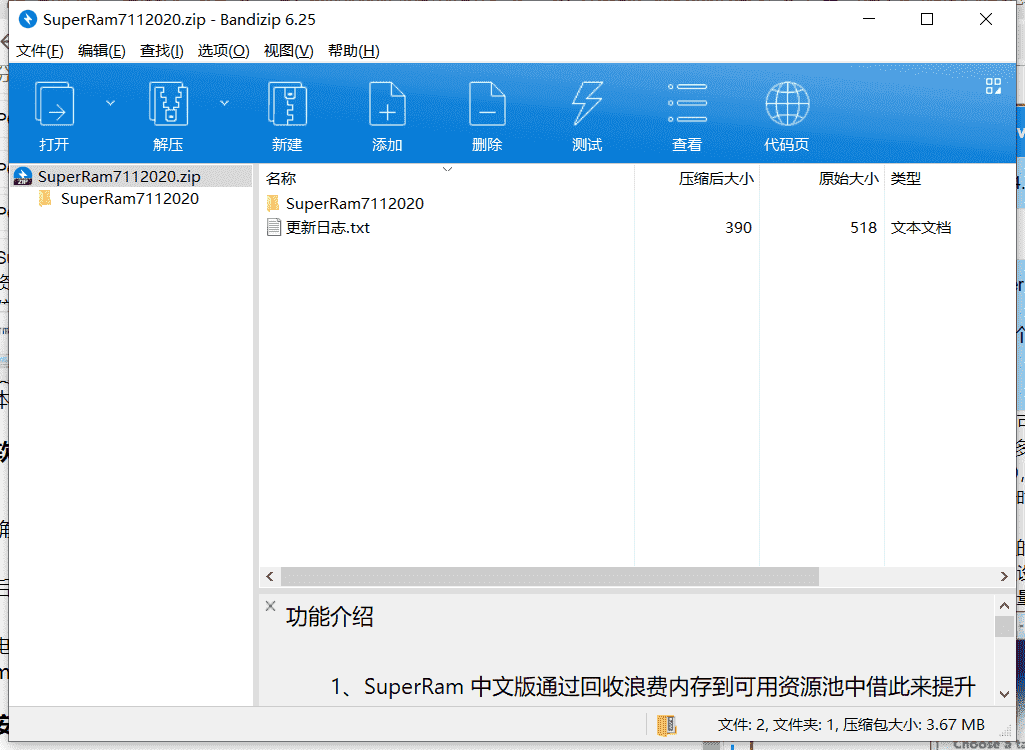The height and width of the screenshot is (750, 1025).
Task: Click the Extract (解压) toolbar icon
Action: [168, 103]
